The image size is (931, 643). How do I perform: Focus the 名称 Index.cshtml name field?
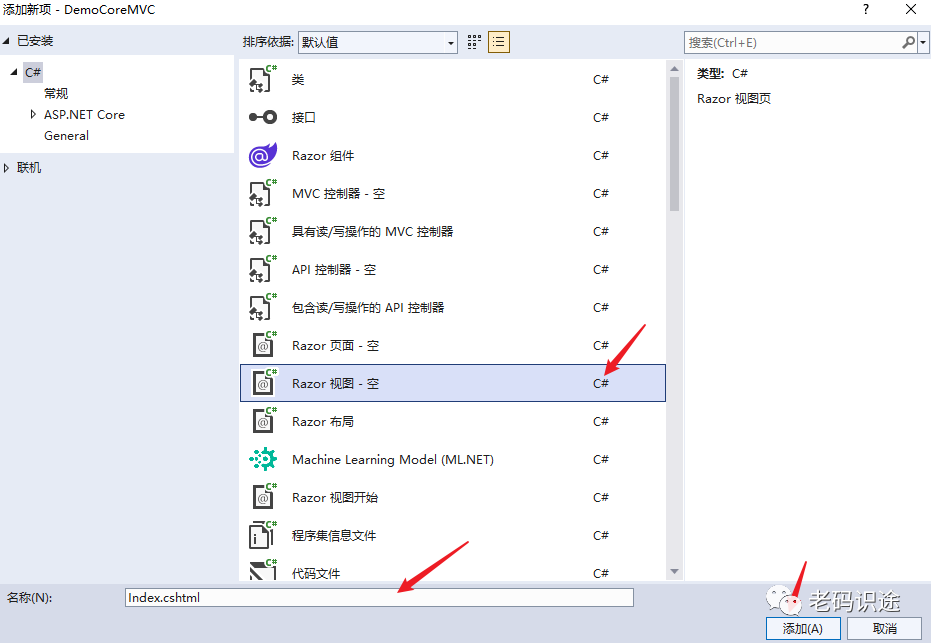point(379,597)
